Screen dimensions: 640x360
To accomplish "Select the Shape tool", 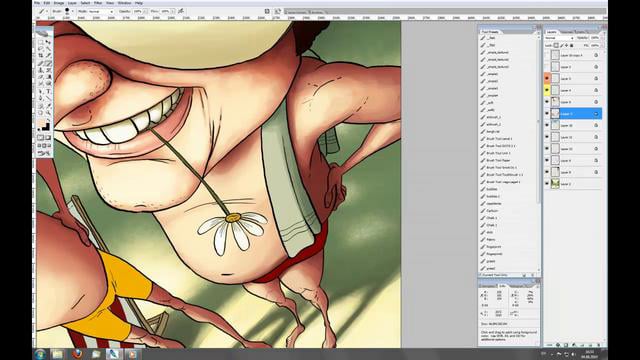I will [49, 98].
